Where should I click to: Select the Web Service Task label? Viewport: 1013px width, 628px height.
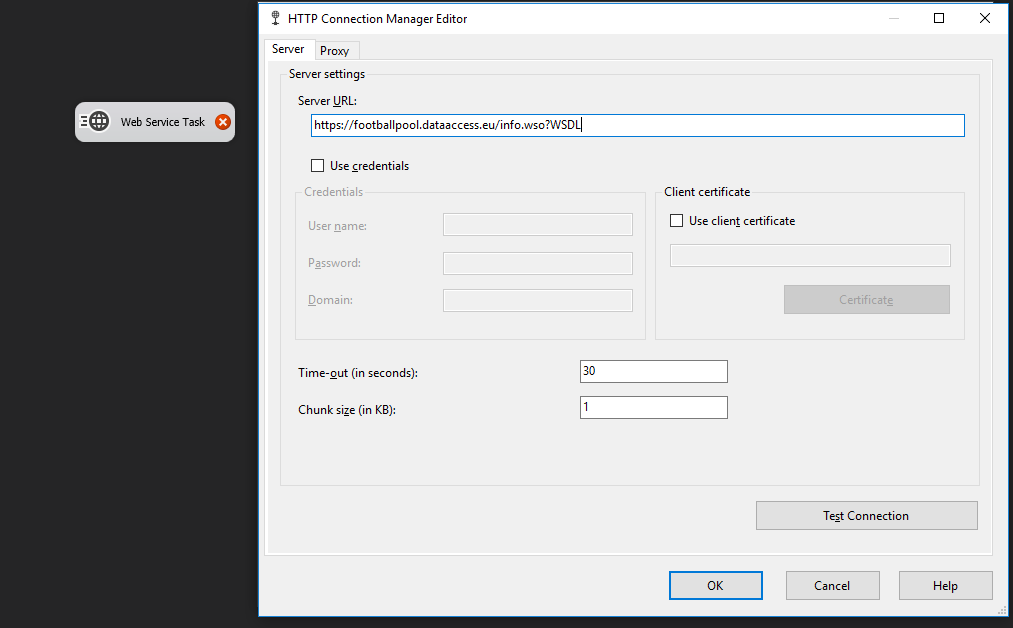(163, 122)
